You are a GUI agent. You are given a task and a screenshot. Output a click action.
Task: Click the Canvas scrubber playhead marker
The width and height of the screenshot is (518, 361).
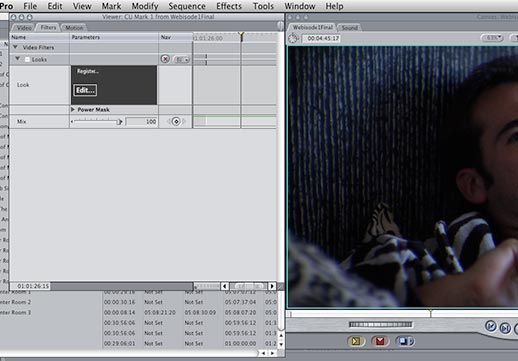(431, 313)
